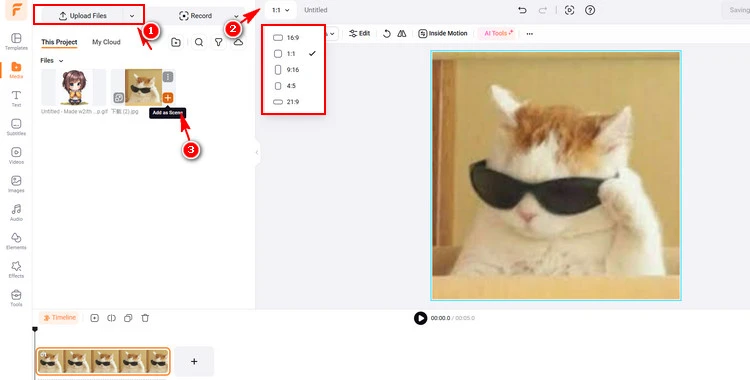750x380 pixels.
Task: Select the cat image thumbnail in media
Action: pos(143,87)
